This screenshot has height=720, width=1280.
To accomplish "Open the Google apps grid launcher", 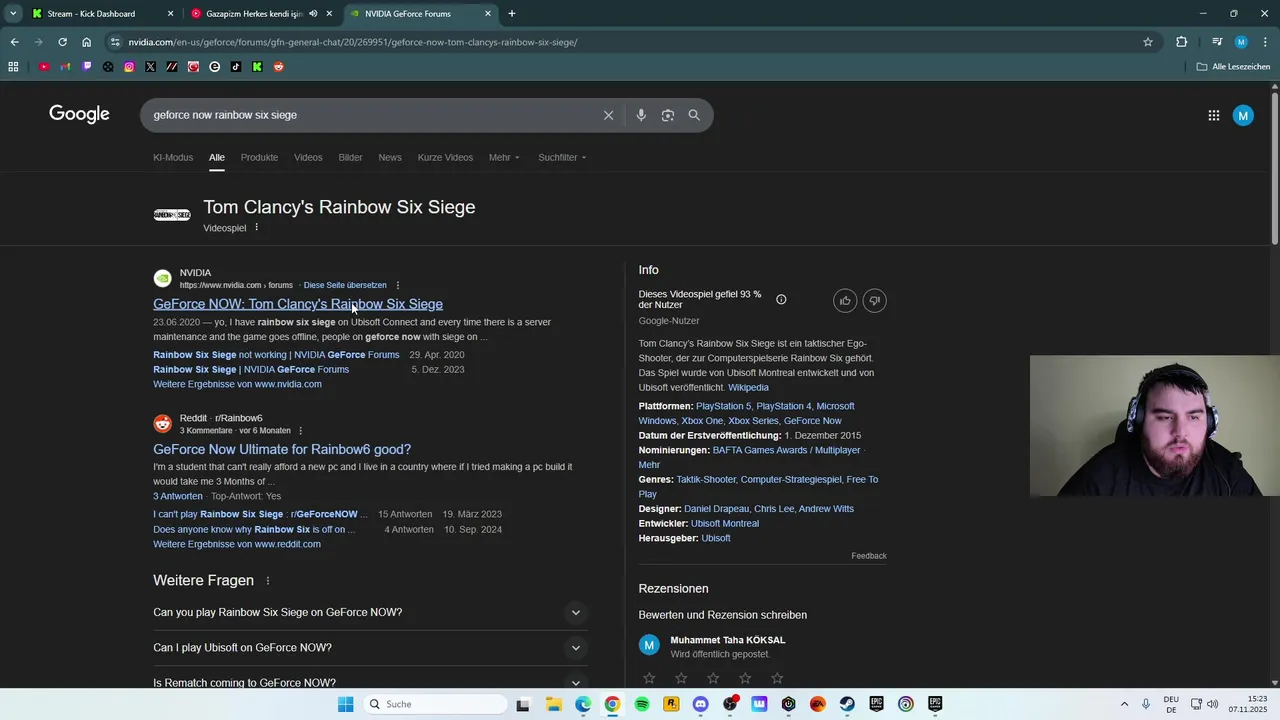I will click(x=1214, y=116).
